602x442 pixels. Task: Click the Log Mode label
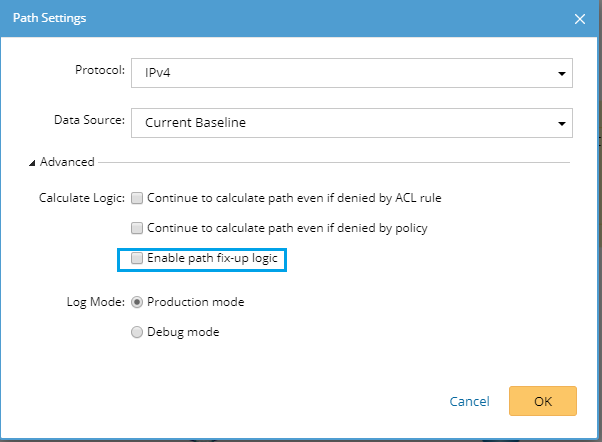97,301
